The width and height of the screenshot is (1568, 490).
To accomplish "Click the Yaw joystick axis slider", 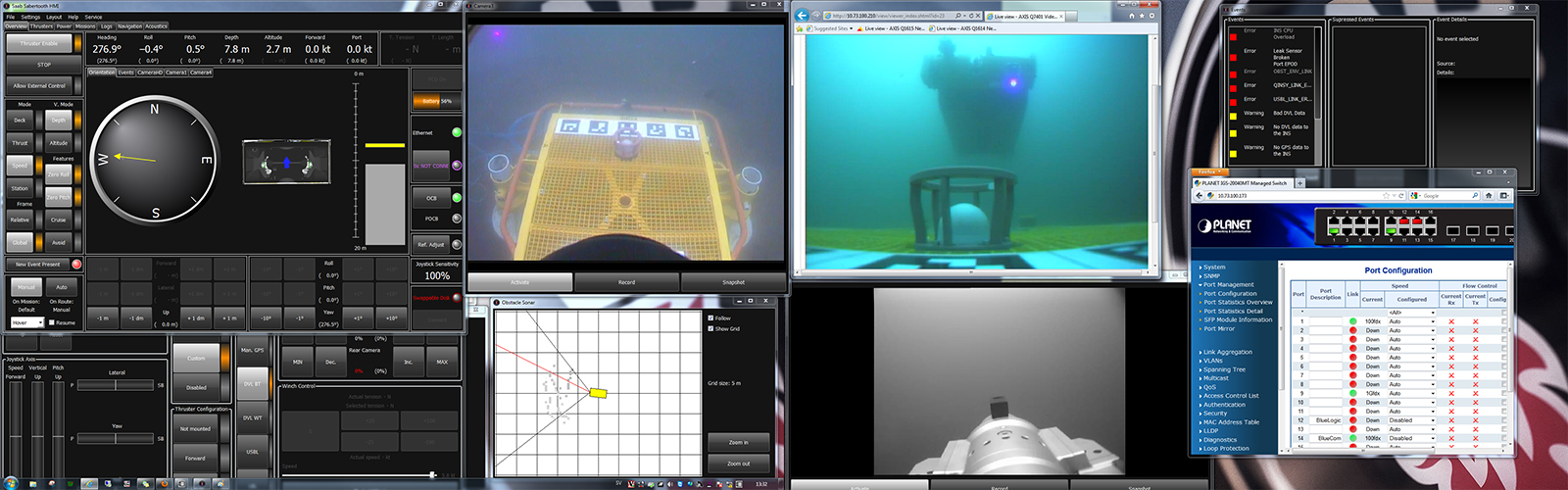I will pos(116,438).
